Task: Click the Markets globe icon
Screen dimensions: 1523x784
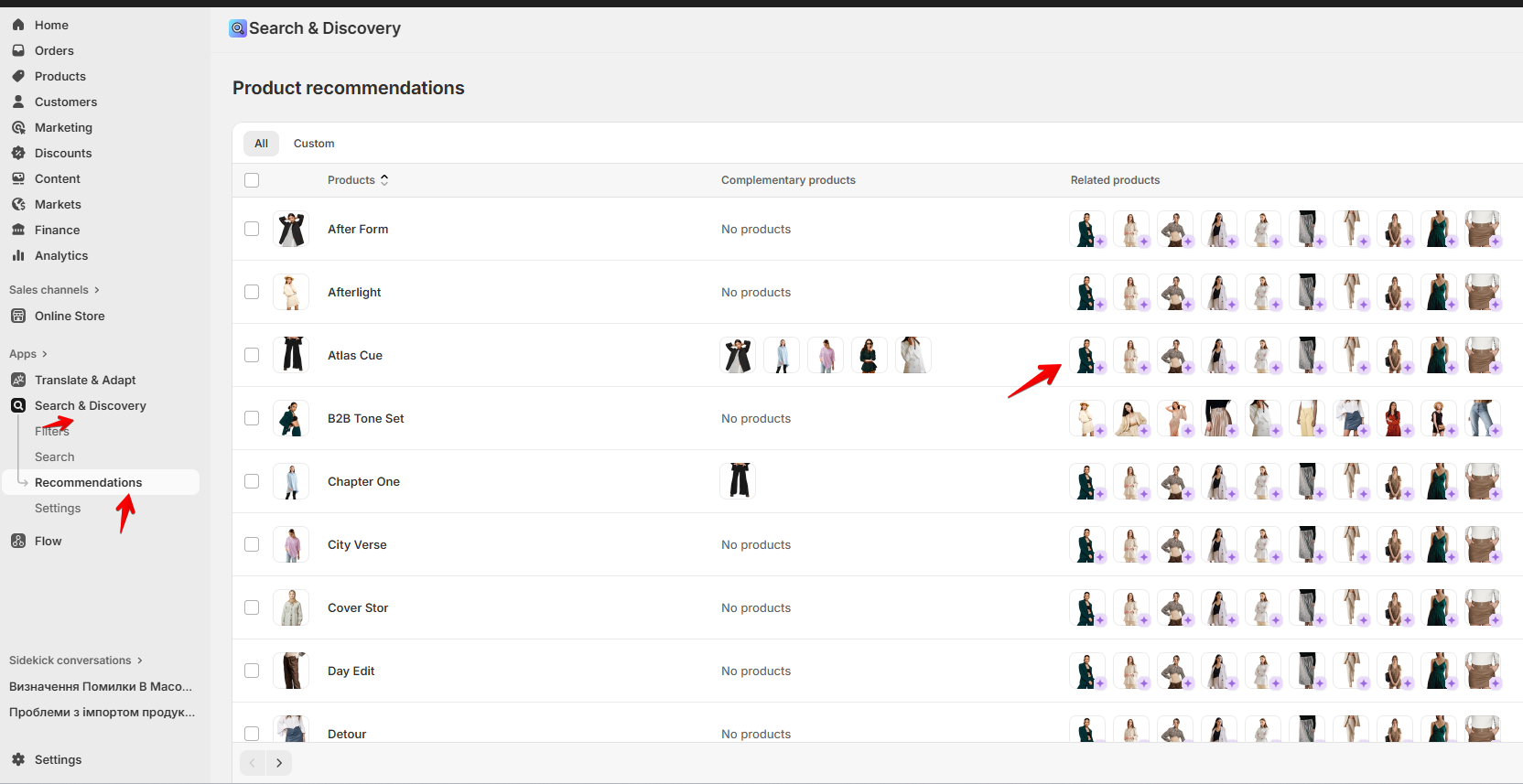Action: (18, 204)
